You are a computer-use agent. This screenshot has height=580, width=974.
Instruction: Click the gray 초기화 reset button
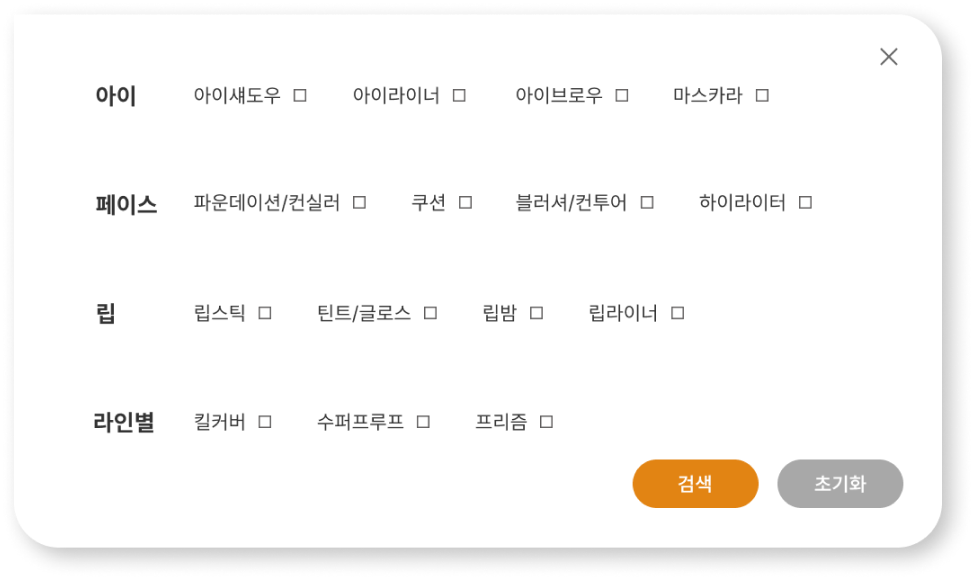[840, 484]
